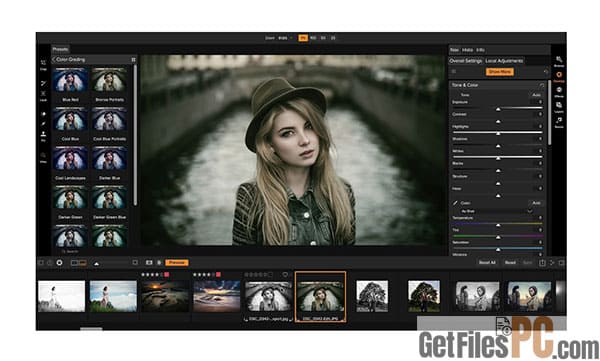
Task: Click the Sync button
Action: pyautogui.click(x=527, y=263)
